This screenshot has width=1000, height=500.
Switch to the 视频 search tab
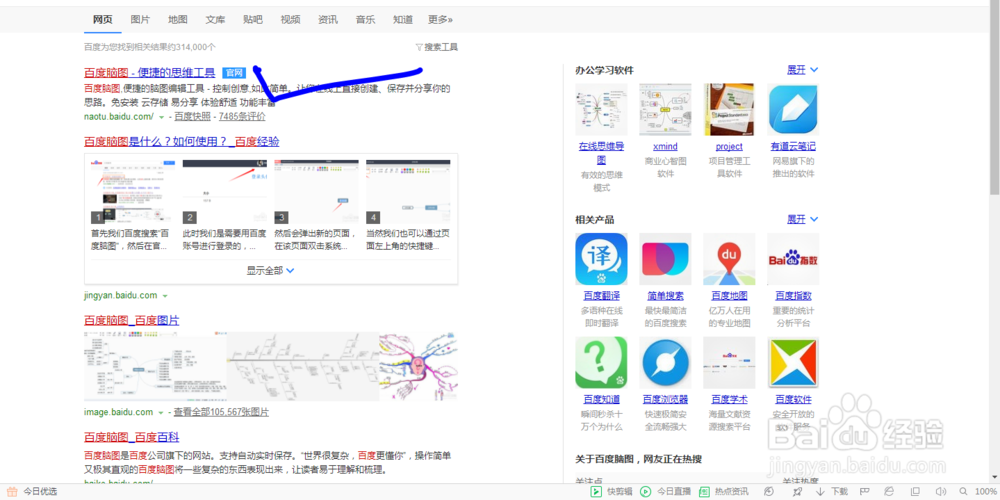click(290, 20)
